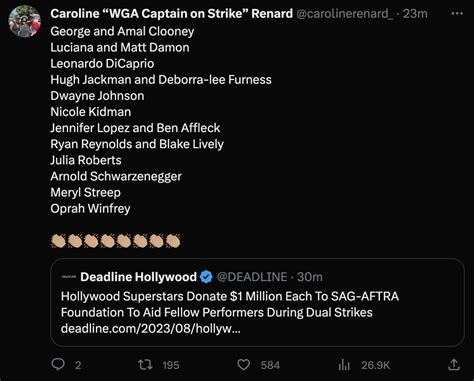The width and height of the screenshot is (474, 381).
Task: Click the Deadline Hollywood account name
Action: pyautogui.click(x=138, y=277)
